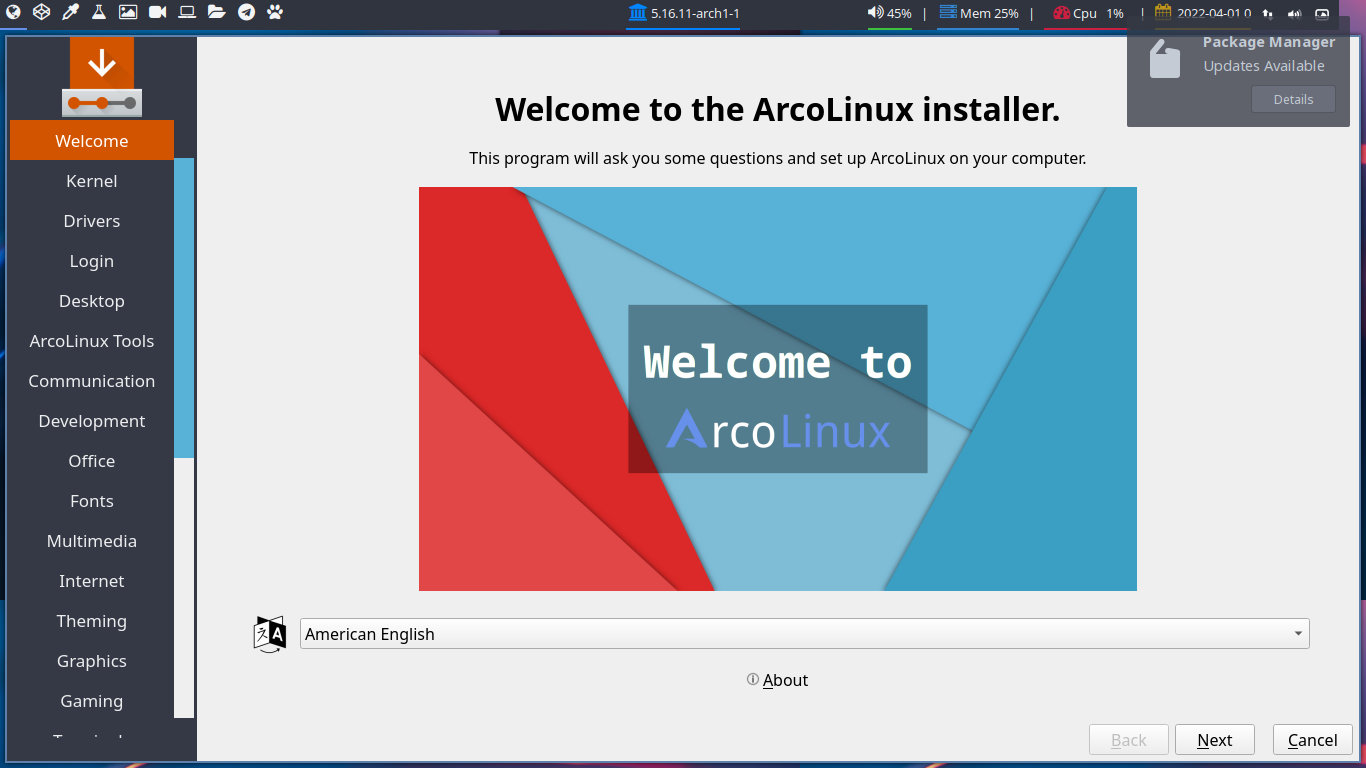Click the speaker volume icon showing 45%
The image size is (1366, 768).
click(x=875, y=13)
